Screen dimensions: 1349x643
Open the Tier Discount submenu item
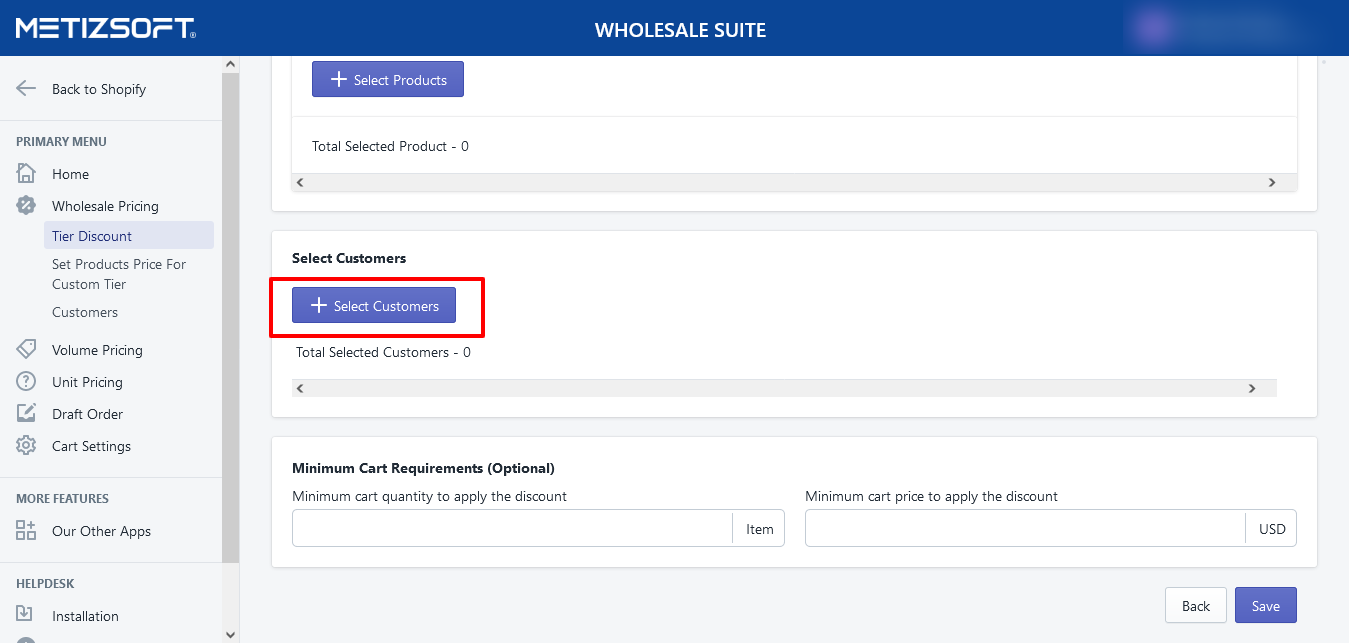(92, 236)
